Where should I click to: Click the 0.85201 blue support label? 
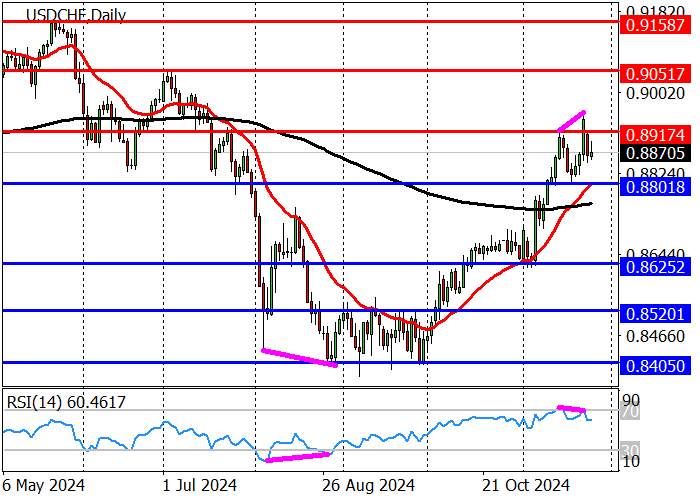[x=655, y=314]
